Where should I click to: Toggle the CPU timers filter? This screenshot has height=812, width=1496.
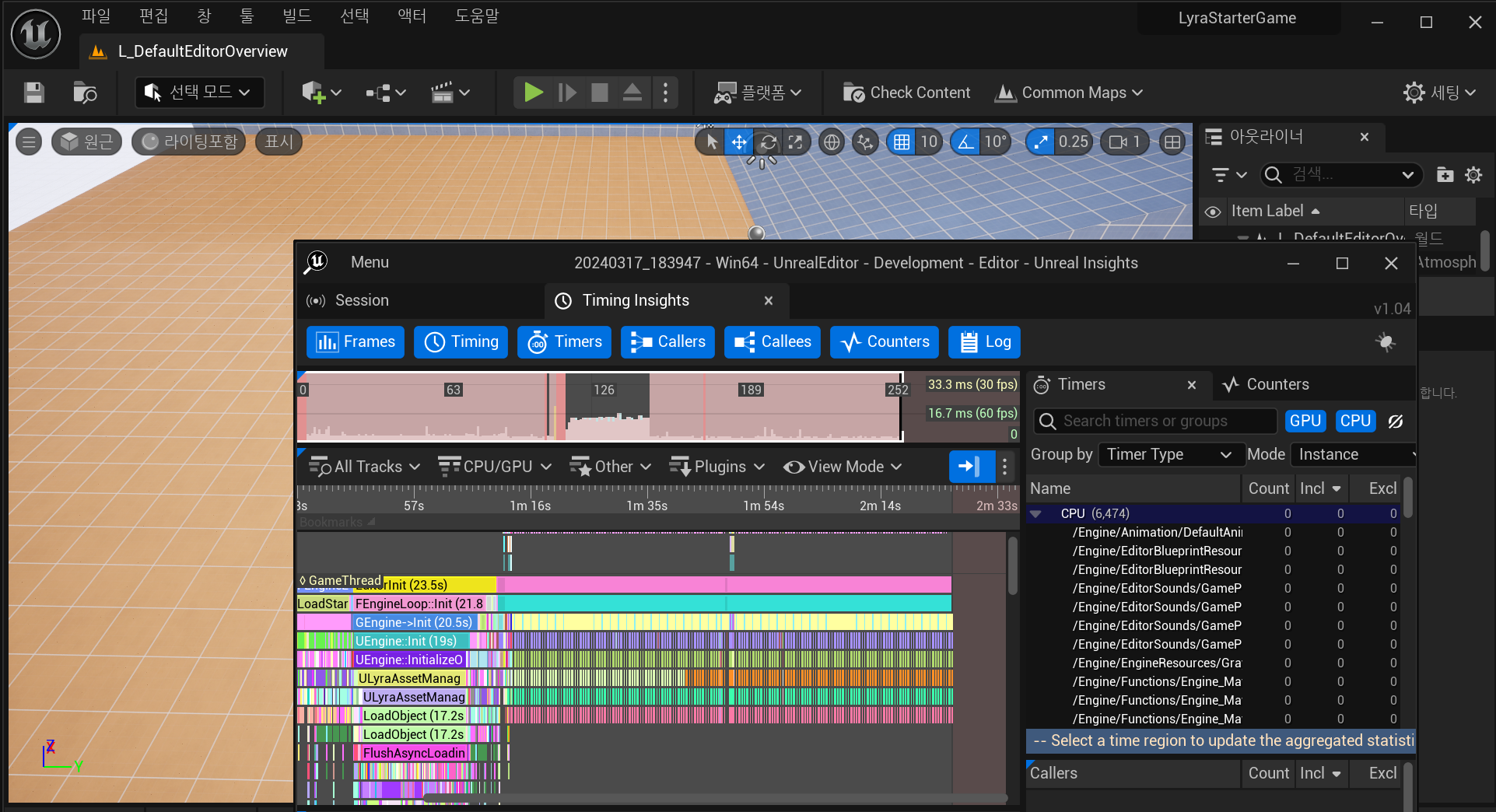[1354, 421]
